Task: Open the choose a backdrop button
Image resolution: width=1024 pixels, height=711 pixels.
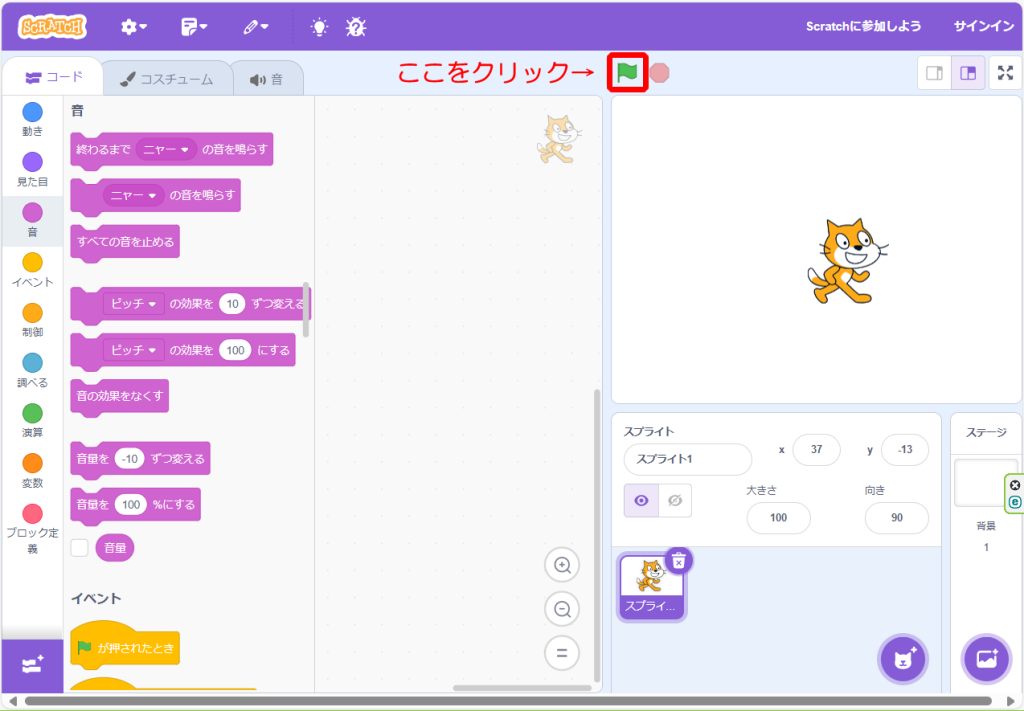Action: pyautogui.click(x=986, y=659)
